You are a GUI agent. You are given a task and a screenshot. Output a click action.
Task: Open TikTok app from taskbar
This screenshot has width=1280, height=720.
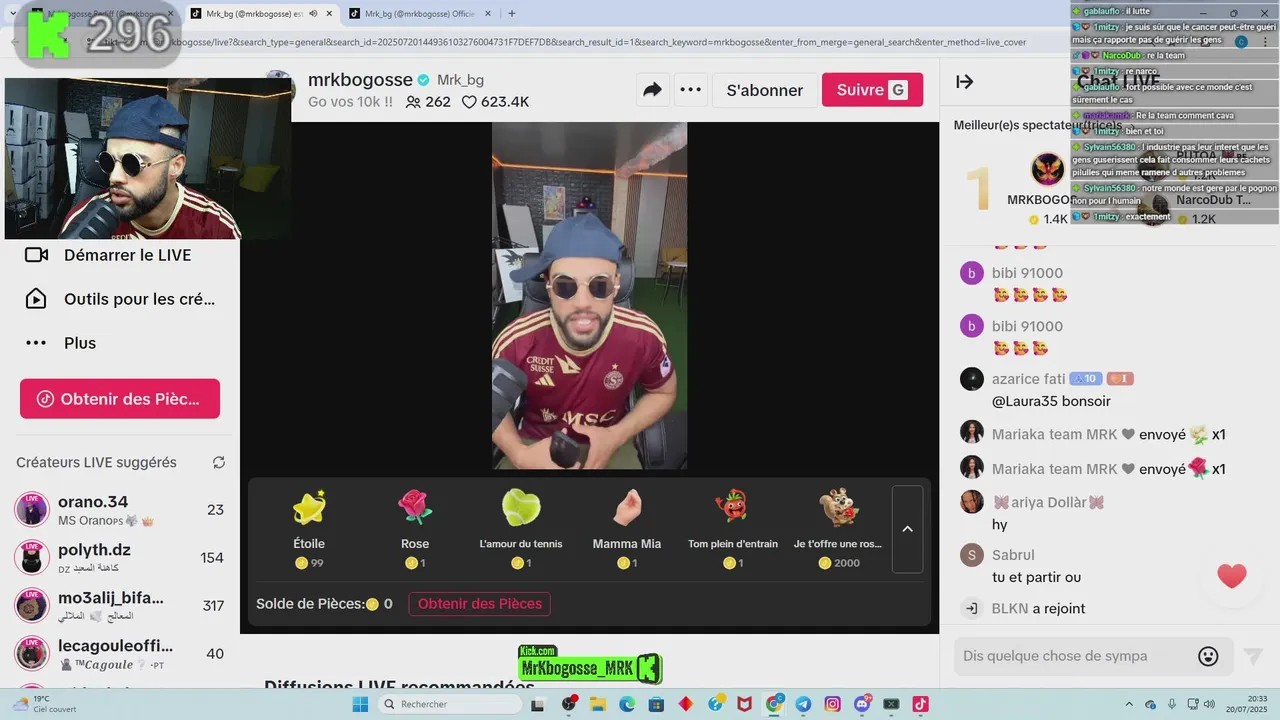[920, 704]
